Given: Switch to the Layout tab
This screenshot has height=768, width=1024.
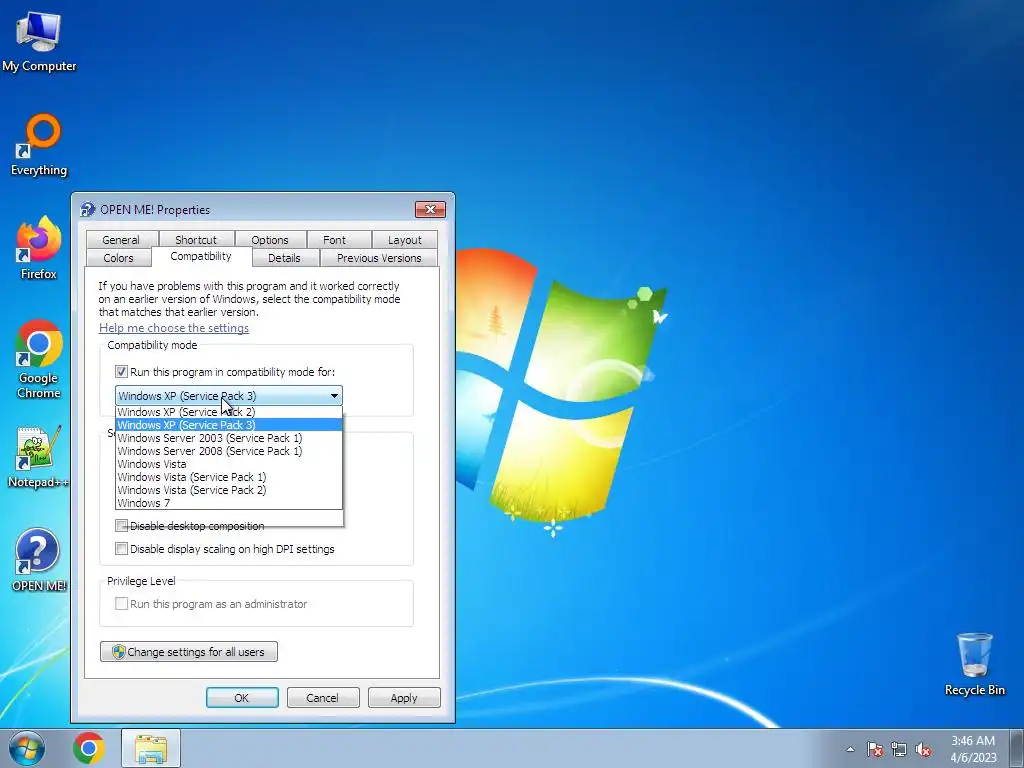Looking at the screenshot, I should pyautogui.click(x=405, y=240).
